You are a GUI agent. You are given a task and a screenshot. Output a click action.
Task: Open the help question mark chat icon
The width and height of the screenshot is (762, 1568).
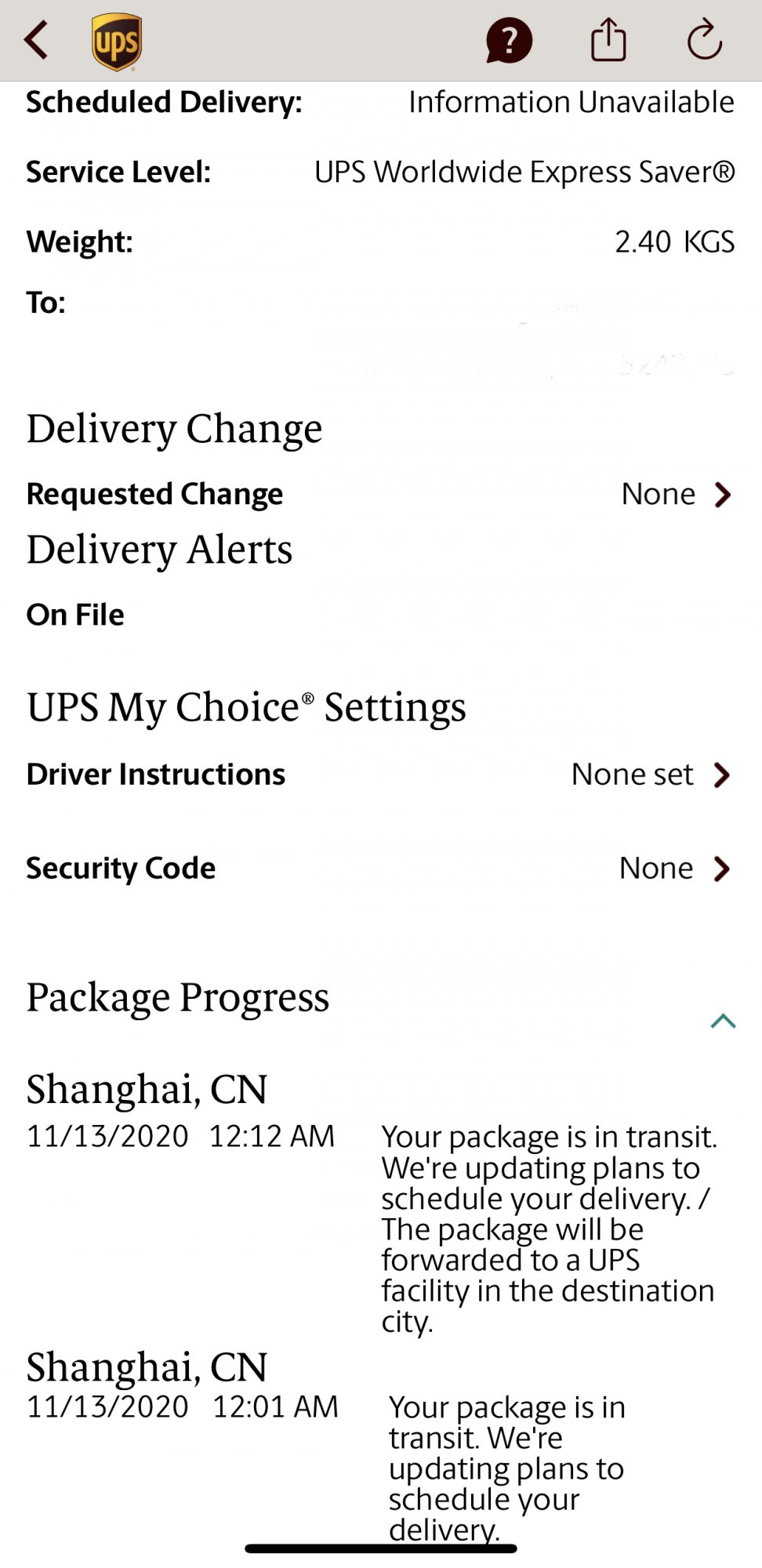tap(509, 41)
